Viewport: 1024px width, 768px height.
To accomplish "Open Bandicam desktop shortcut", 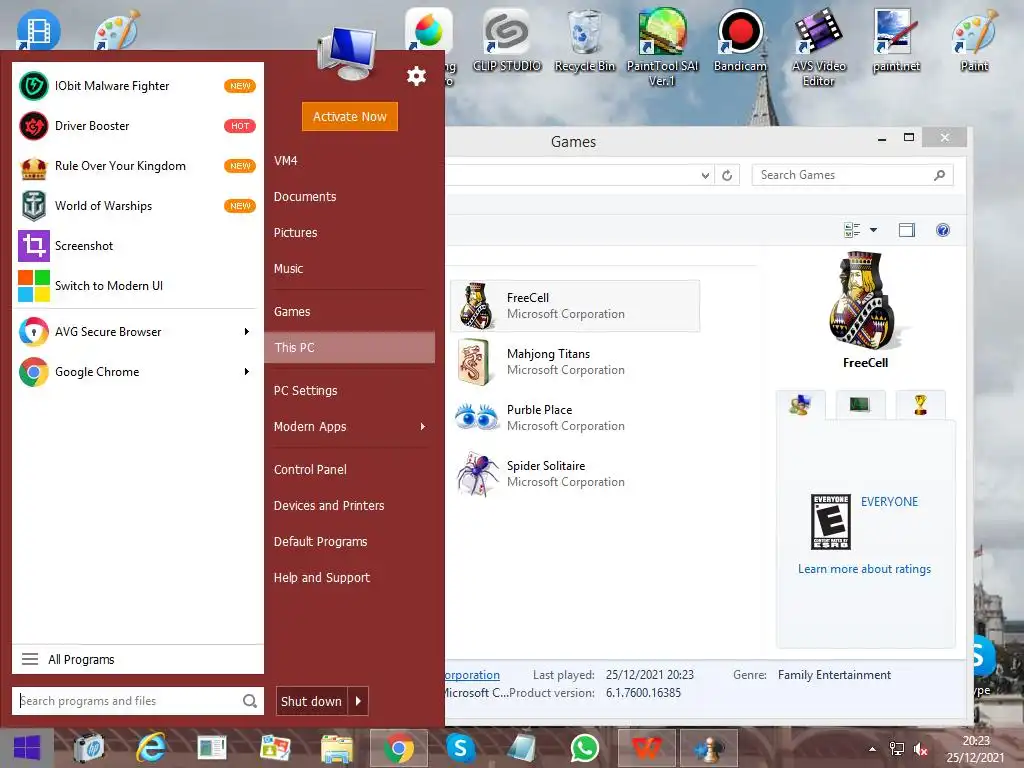I will (740, 40).
